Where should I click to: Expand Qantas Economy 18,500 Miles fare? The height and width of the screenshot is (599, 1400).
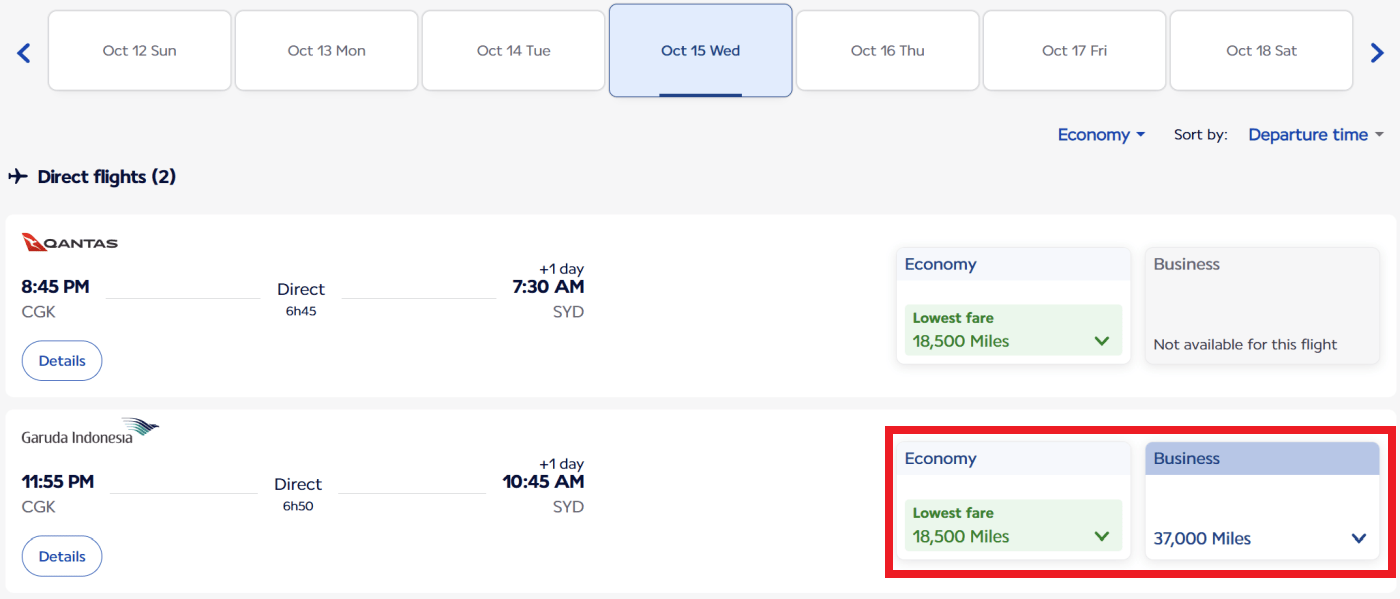pyautogui.click(x=1013, y=331)
